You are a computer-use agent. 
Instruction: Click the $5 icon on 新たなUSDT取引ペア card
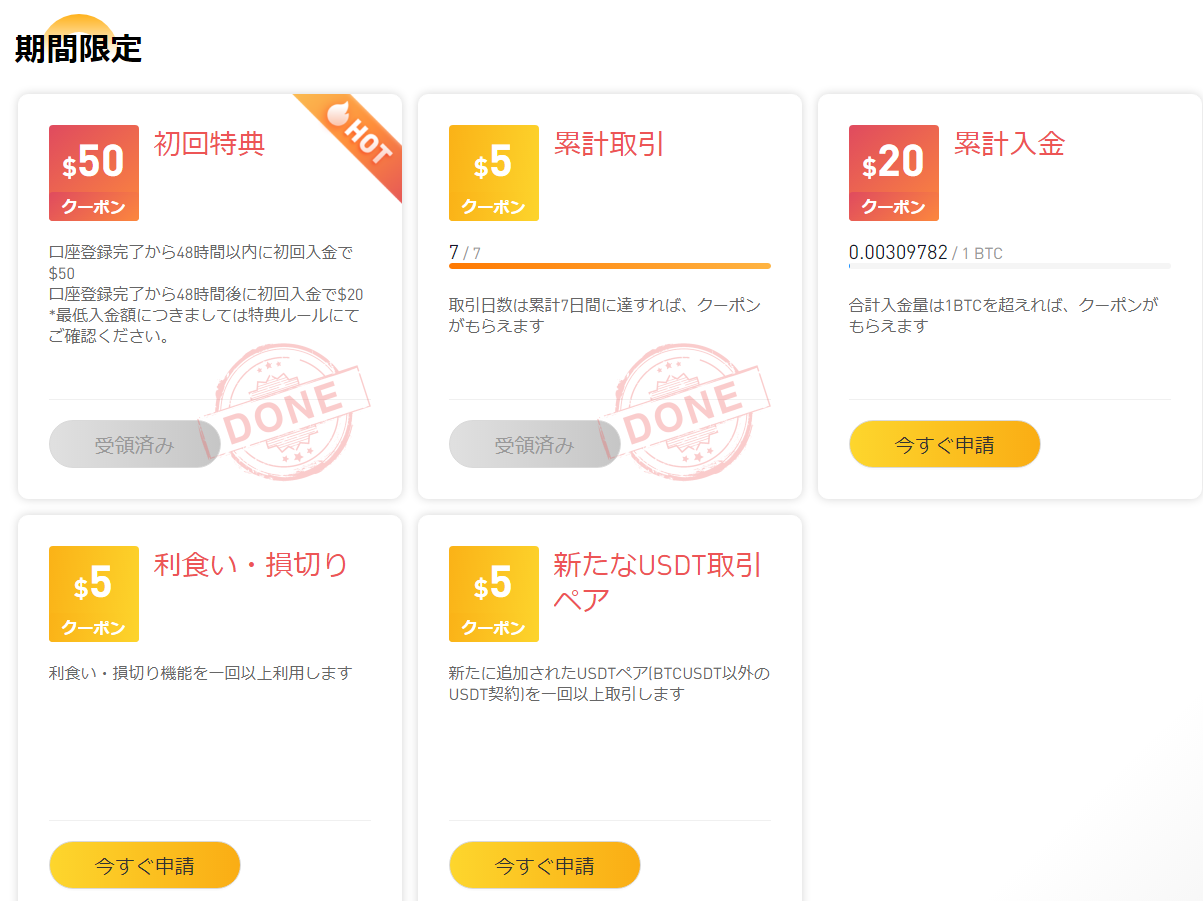pyautogui.click(x=493, y=593)
